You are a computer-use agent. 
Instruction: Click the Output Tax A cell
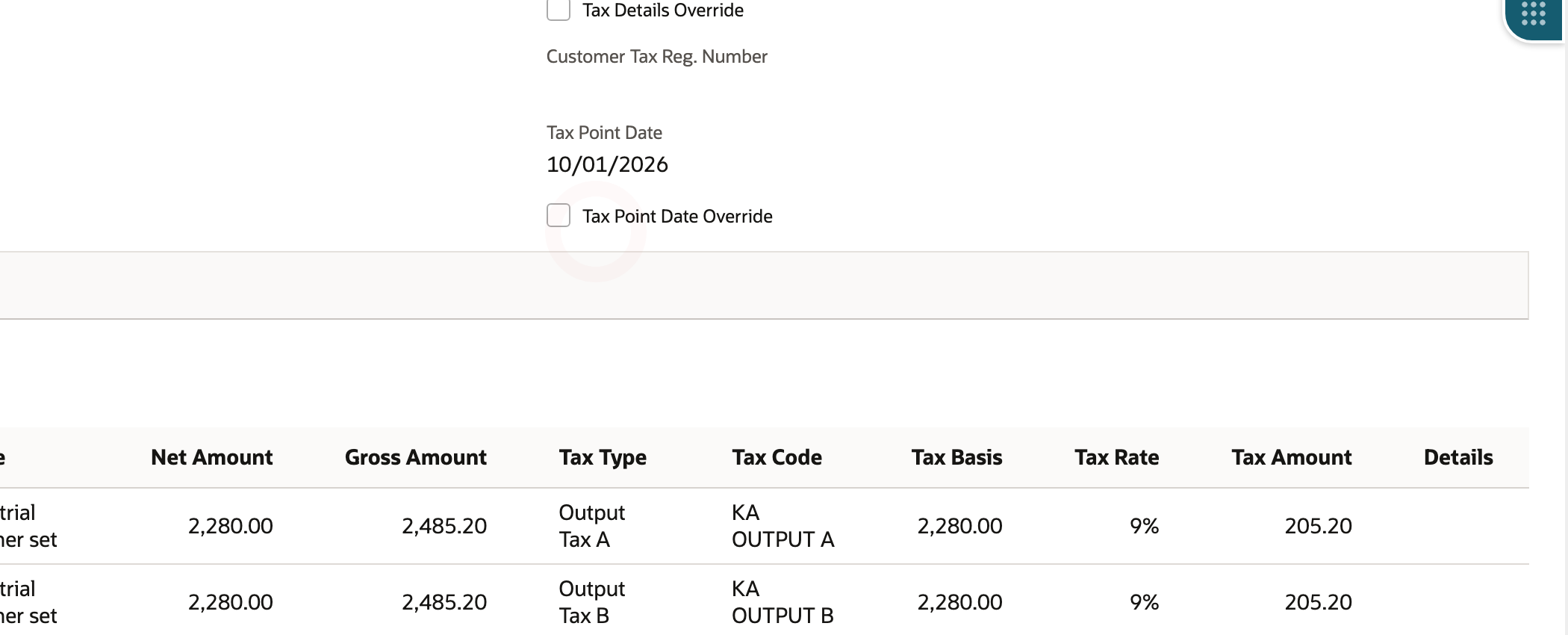click(591, 526)
